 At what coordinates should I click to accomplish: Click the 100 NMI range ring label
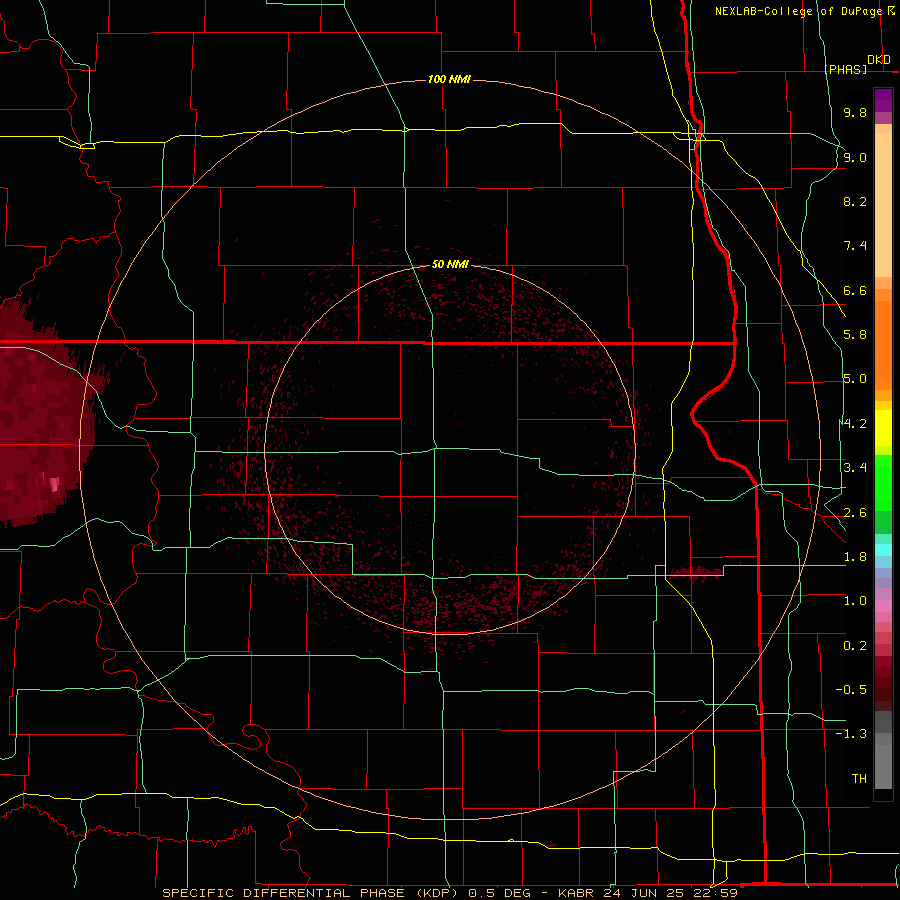point(449,79)
